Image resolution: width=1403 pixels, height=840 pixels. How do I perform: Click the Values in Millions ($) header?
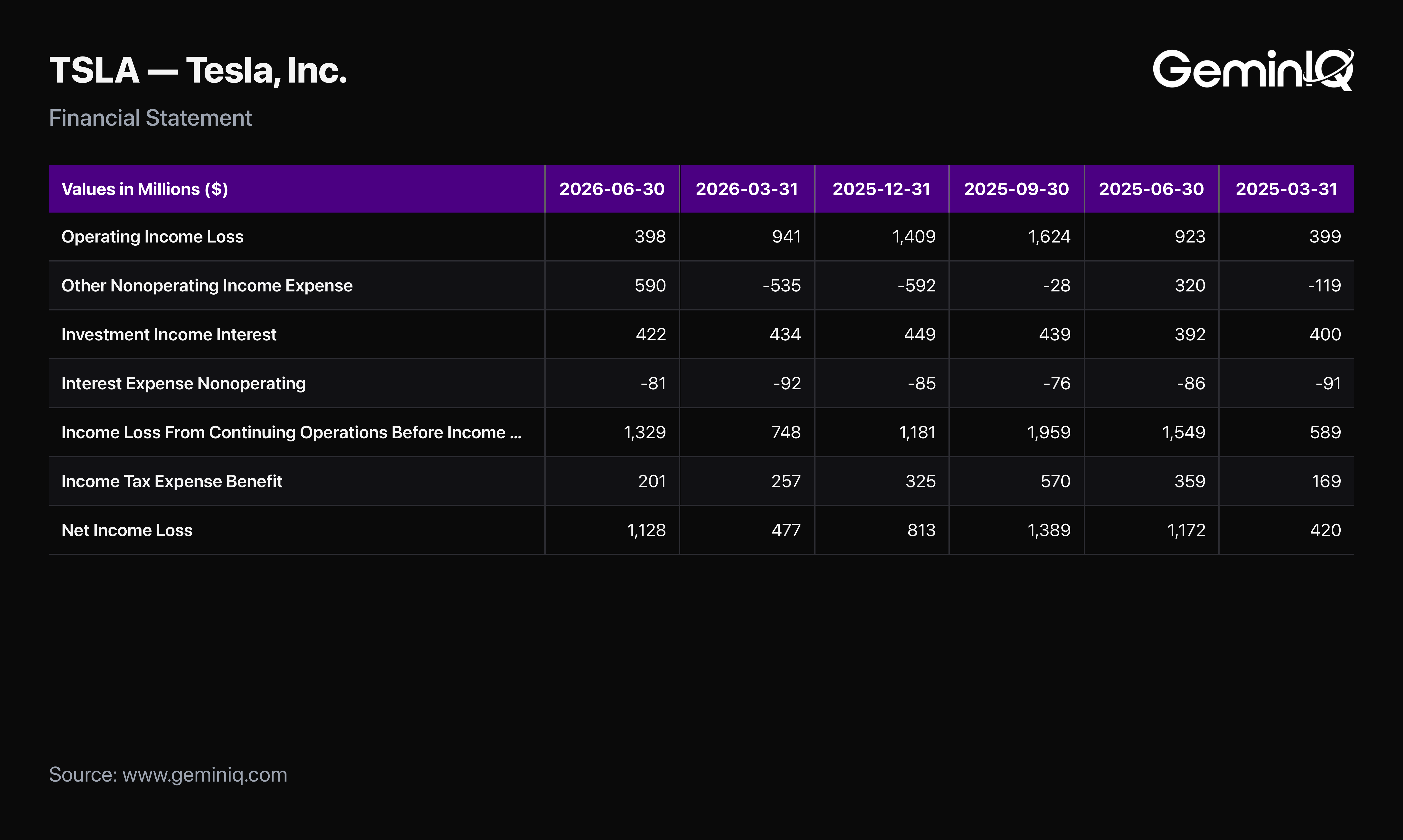[x=145, y=189]
